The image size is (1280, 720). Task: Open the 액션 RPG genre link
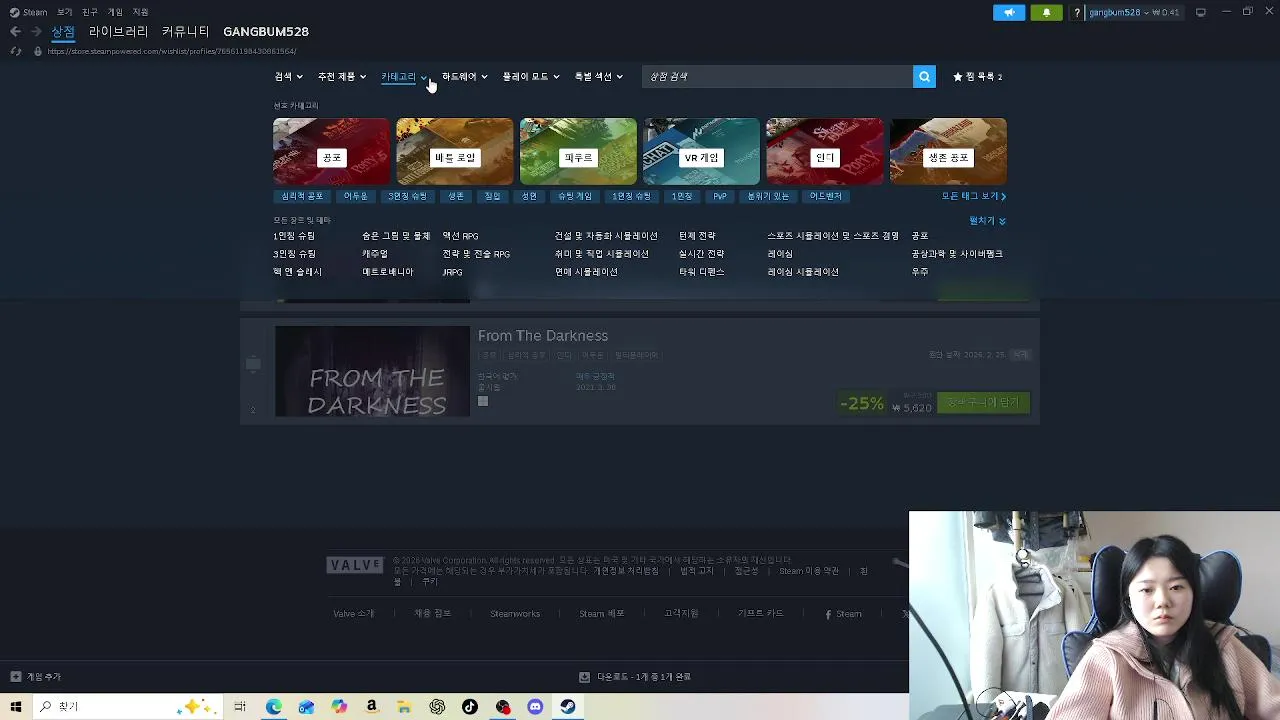(x=460, y=236)
